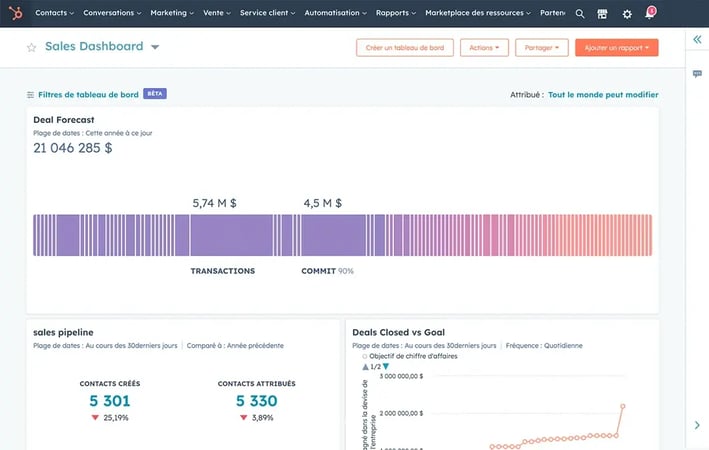Open the settings gear icon

click(x=627, y=14)
